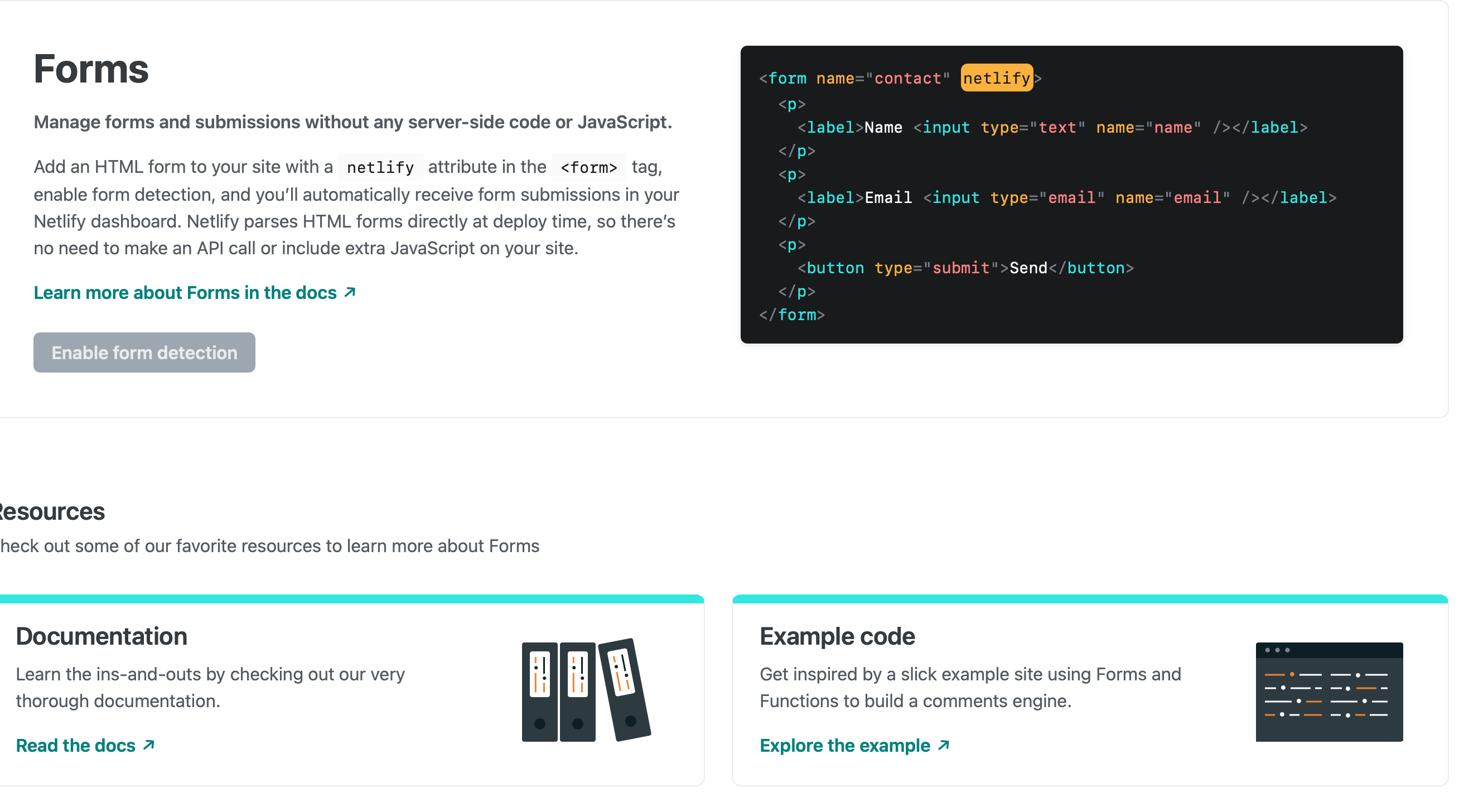
Task: Open Learn more about Forms in the docs
Action: click(195, 292)
